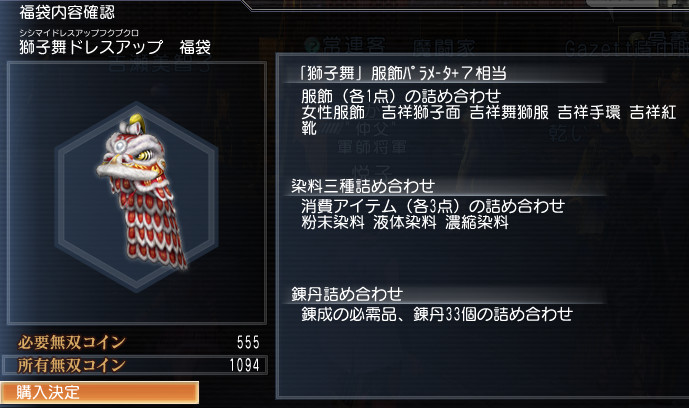This screenshot has width=689, height=408.
Task: Click the 吉祥手環 accessory entry
Action: 589,112
